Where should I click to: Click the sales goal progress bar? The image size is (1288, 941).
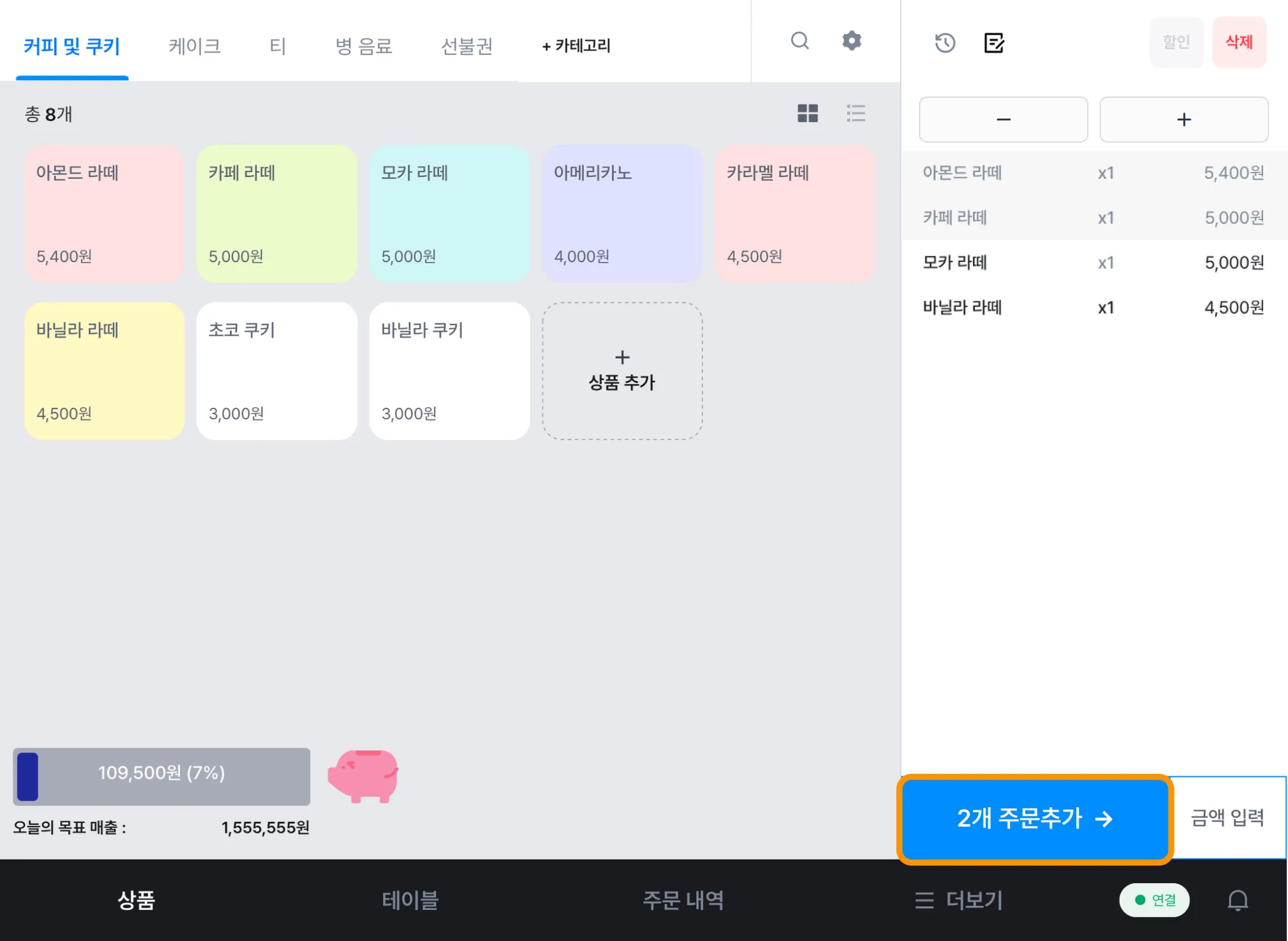pyautogui.click(x=162, y=776)
